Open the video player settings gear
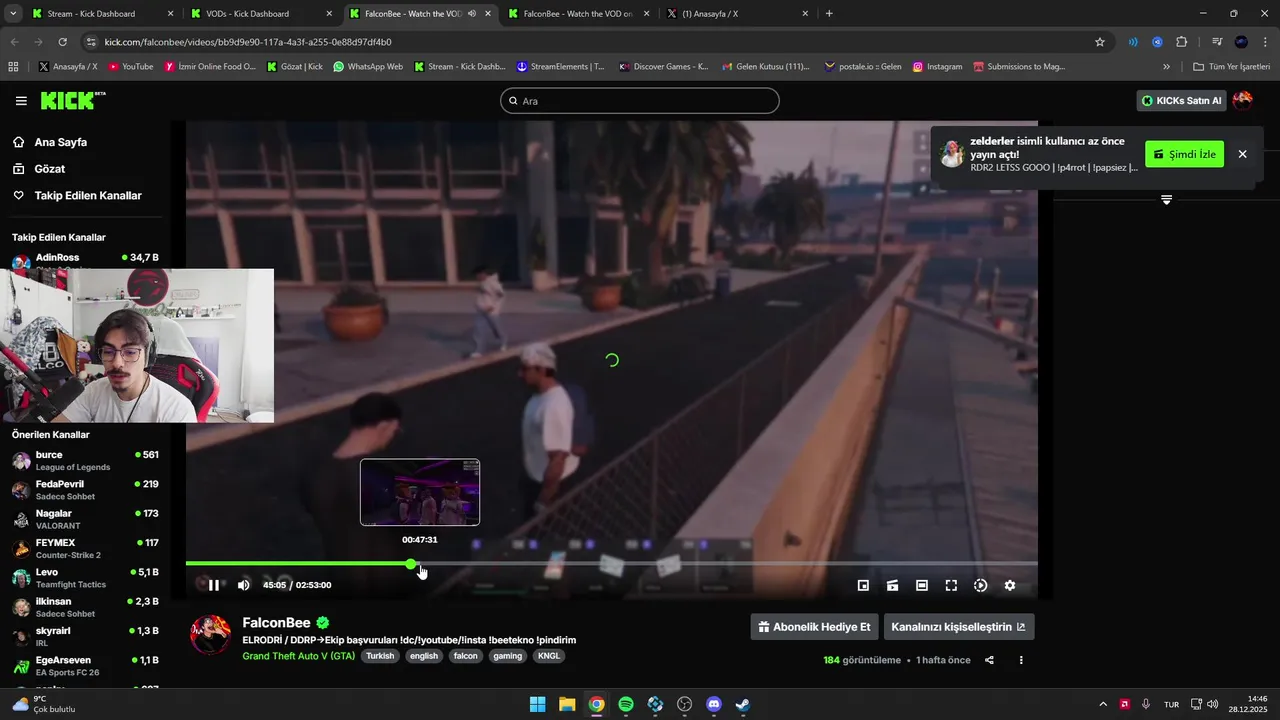Screen dimensions: 1280x720 pyautogui.click(x=1010, y=585)
